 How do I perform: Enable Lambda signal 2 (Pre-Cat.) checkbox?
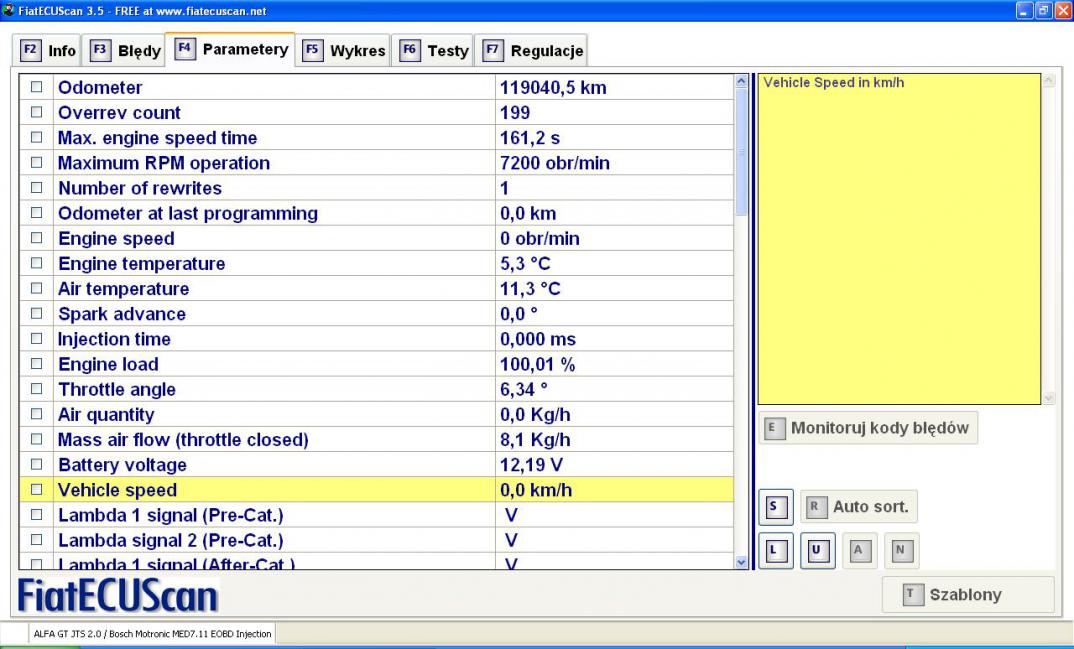(x=36, y=540)
